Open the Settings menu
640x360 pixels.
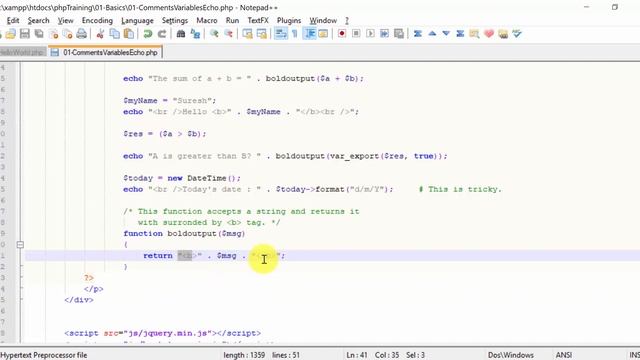coord(175,20)
